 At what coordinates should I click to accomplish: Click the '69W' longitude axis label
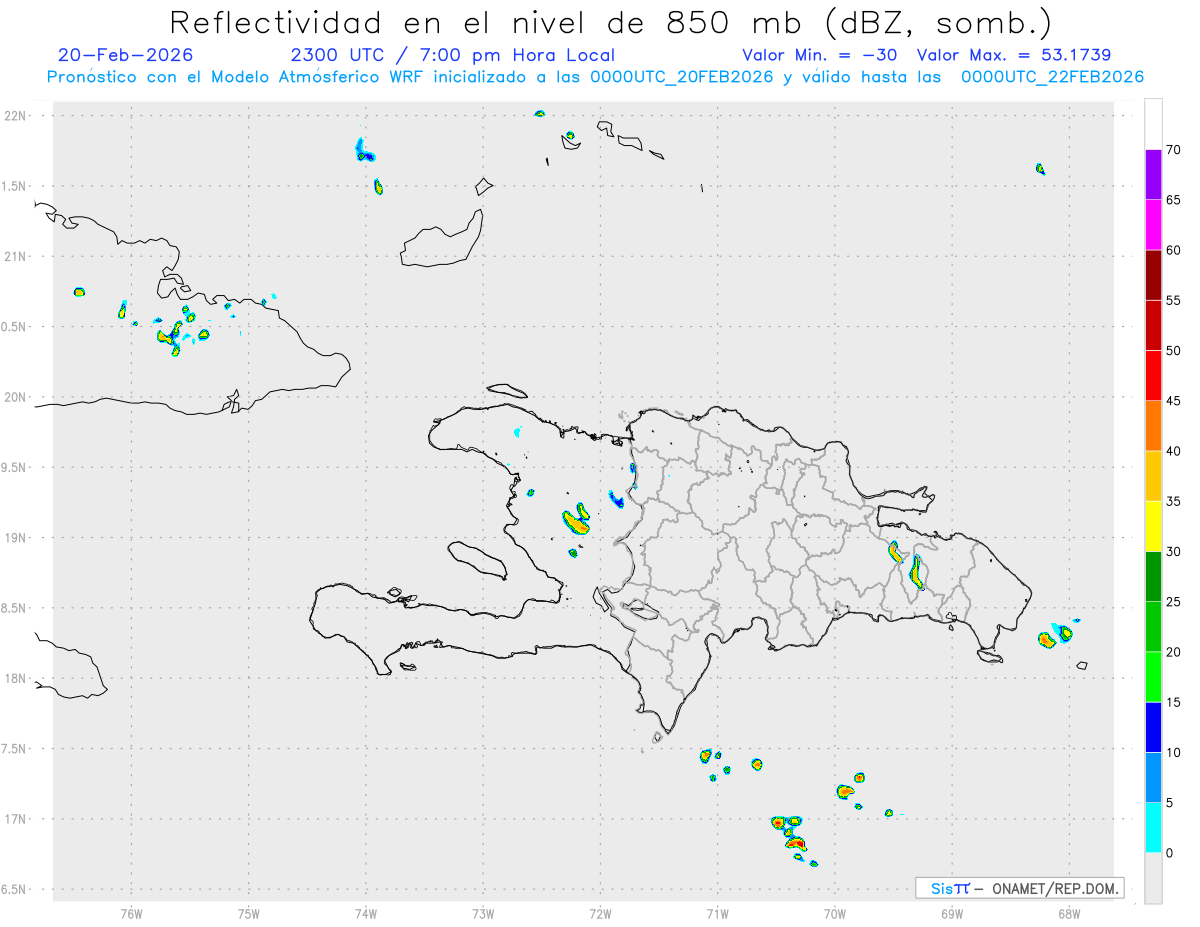tap(951, 912)
